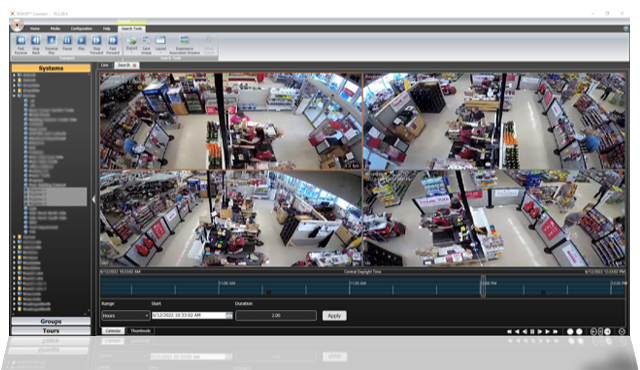Switch to the Configuration menu tab
640x370 pixels.
tap(81, 29)
